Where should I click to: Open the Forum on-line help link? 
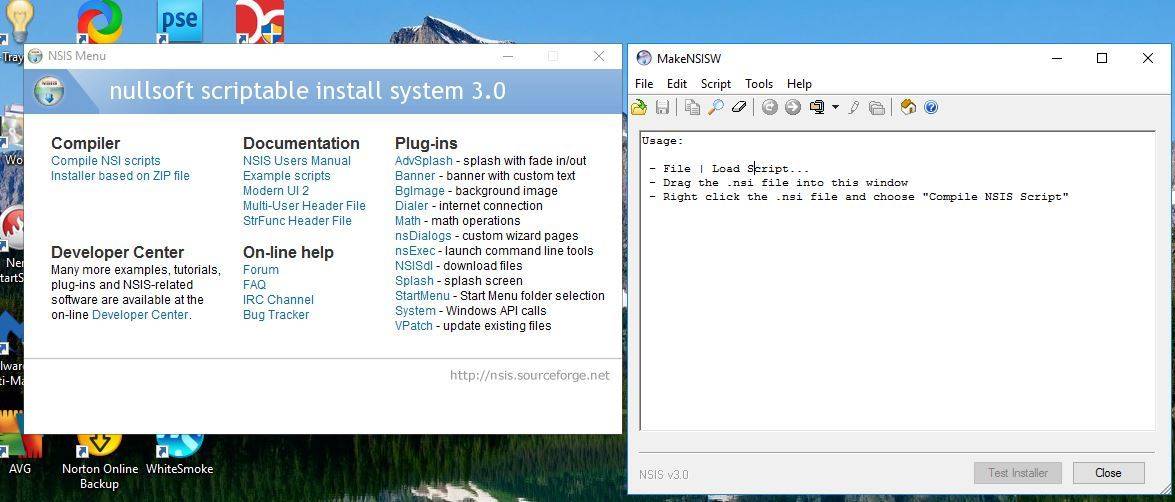click(x=261, y=270)
